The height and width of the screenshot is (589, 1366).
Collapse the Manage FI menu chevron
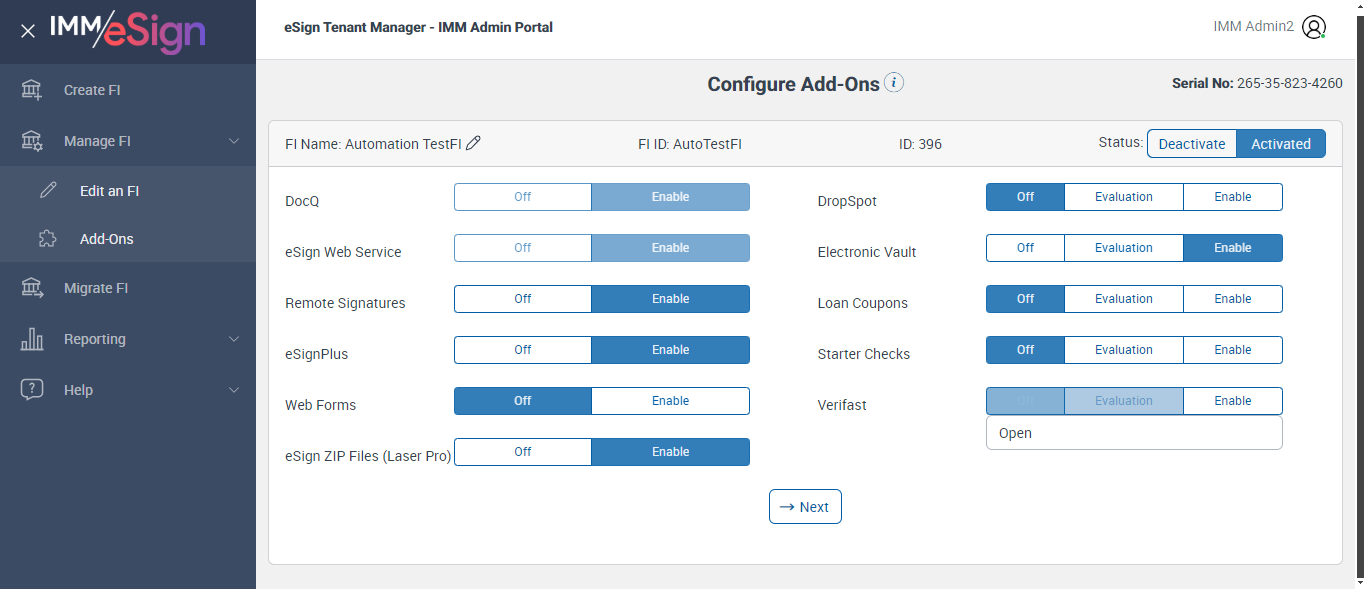tap(234, 141)
